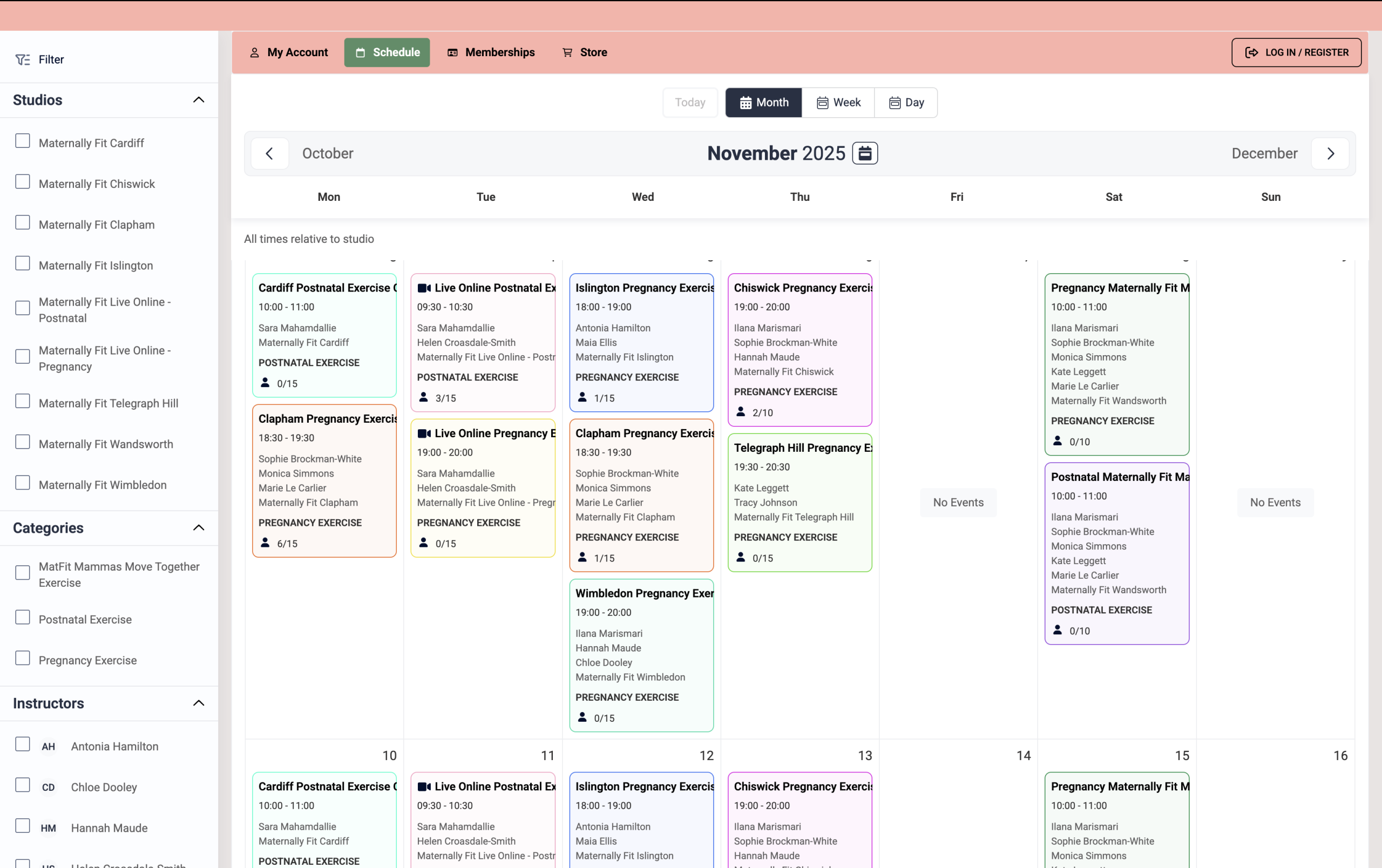Click video camera icon on Live Online Pregnancy 19:00
This screenshot has width=1382, height=868.
(x=424, y=433)
